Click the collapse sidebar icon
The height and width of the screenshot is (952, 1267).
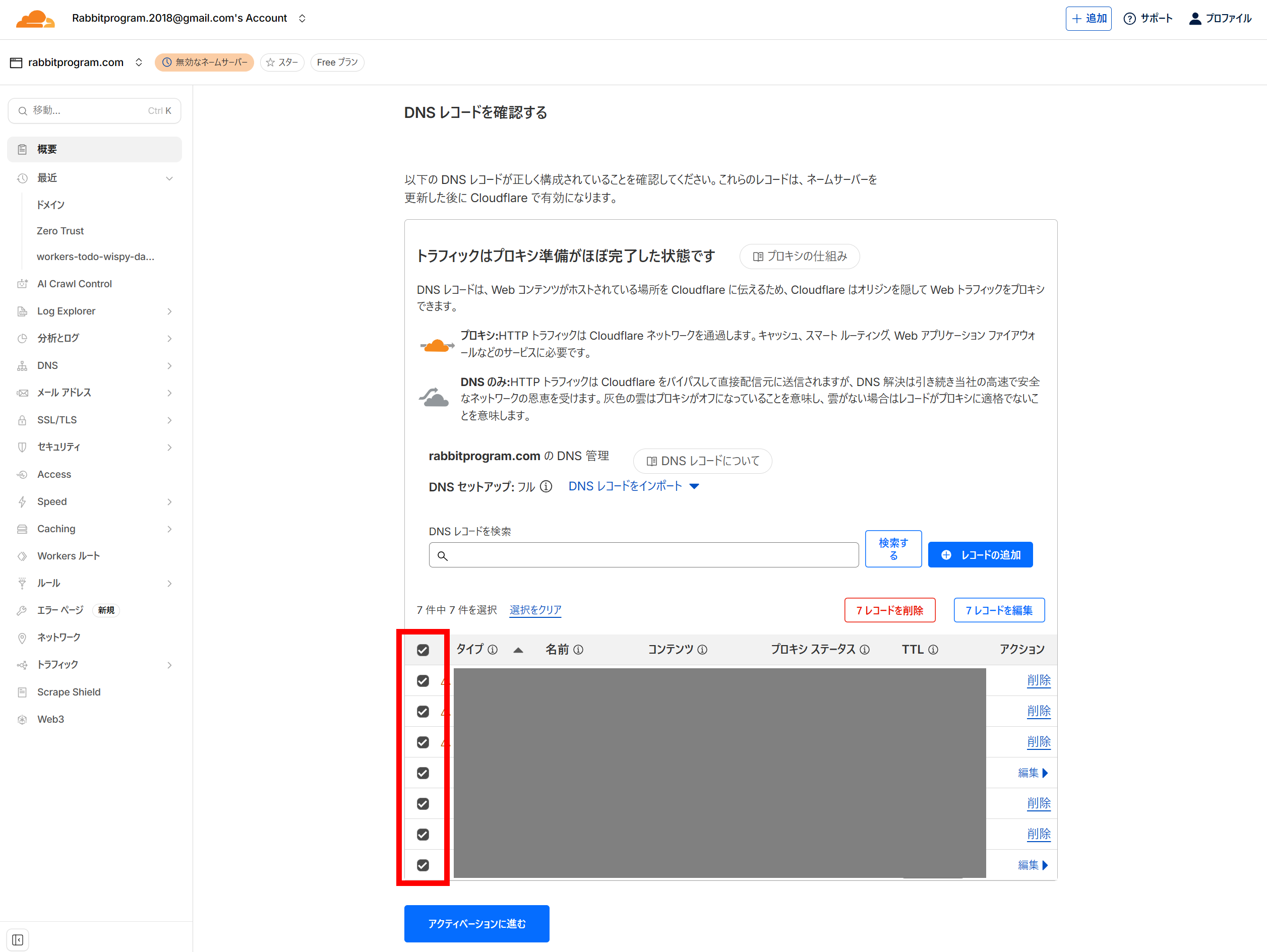(18, 939)
